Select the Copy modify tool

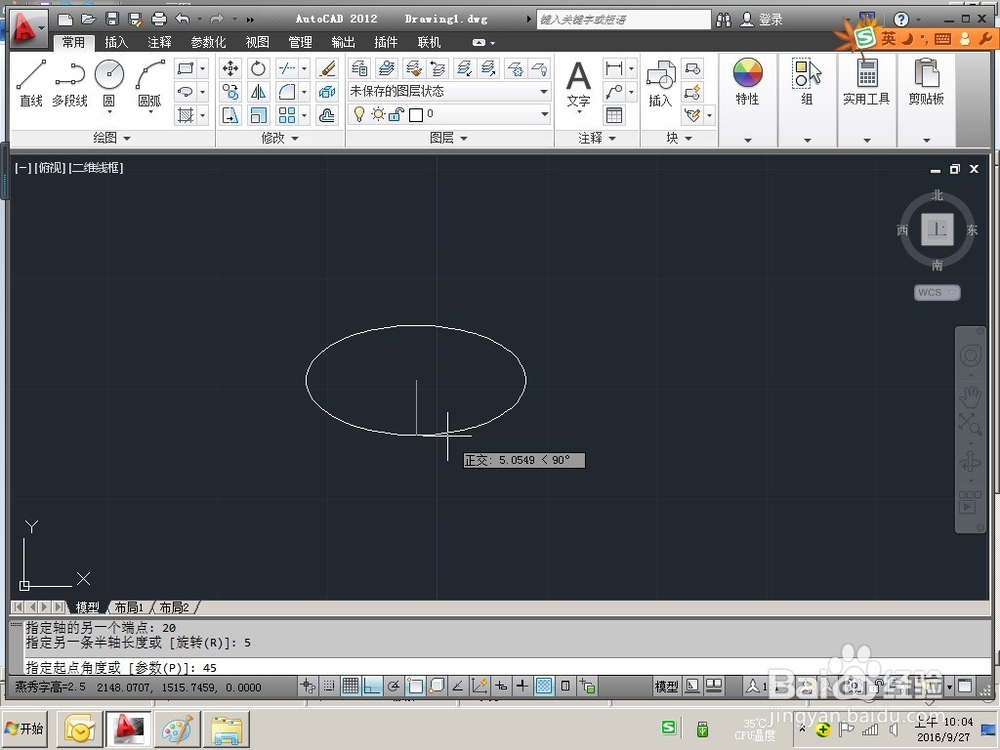pyautogui.click(x=230, y=92)
